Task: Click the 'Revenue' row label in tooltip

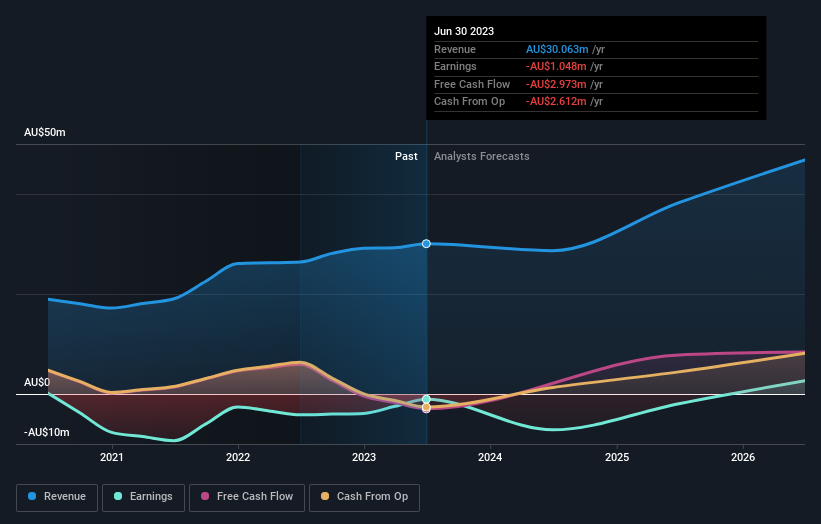Action: coord(455,49)
